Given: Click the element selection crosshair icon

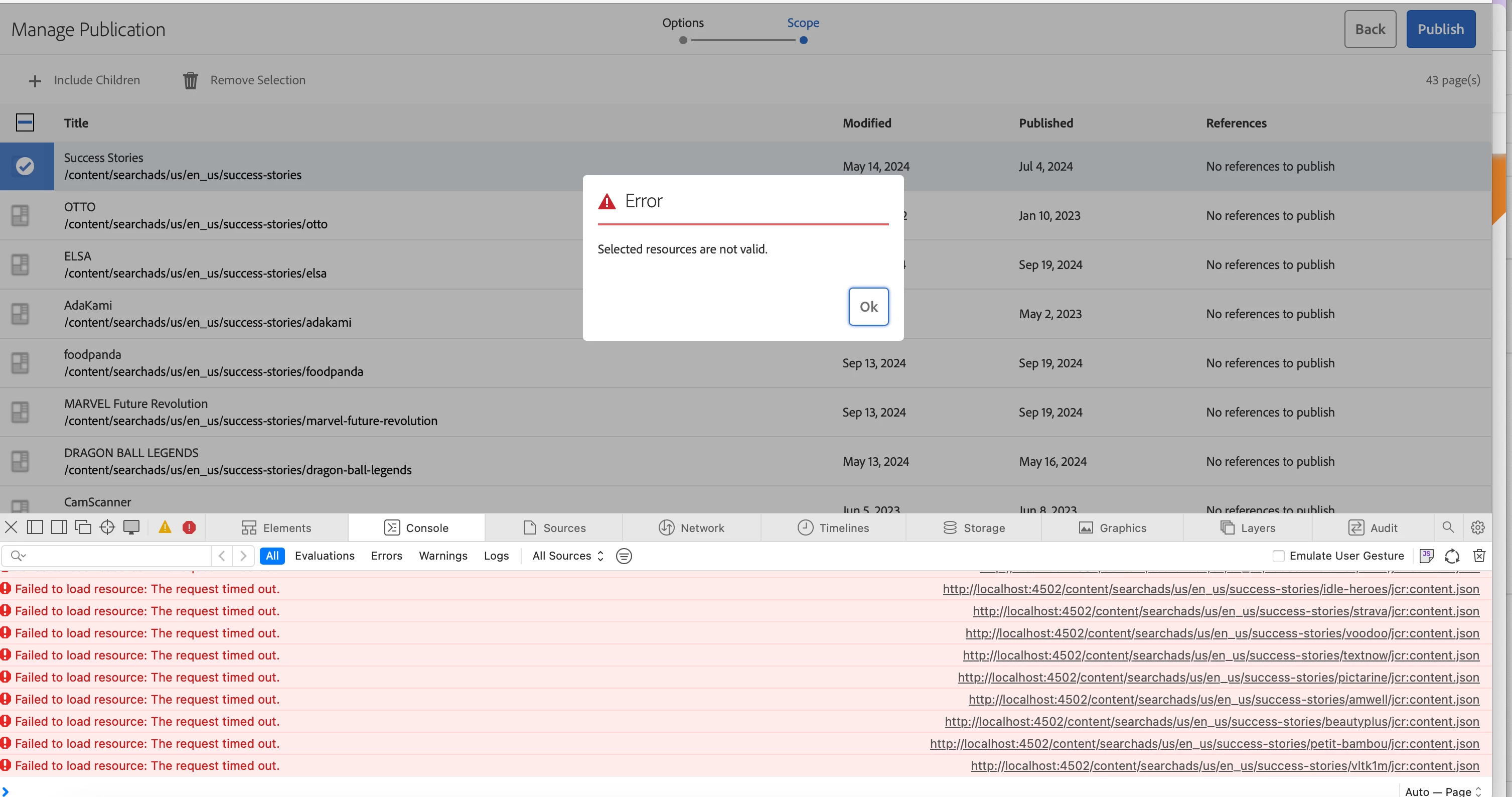Looking at the screenshot, I should [107, 527].
